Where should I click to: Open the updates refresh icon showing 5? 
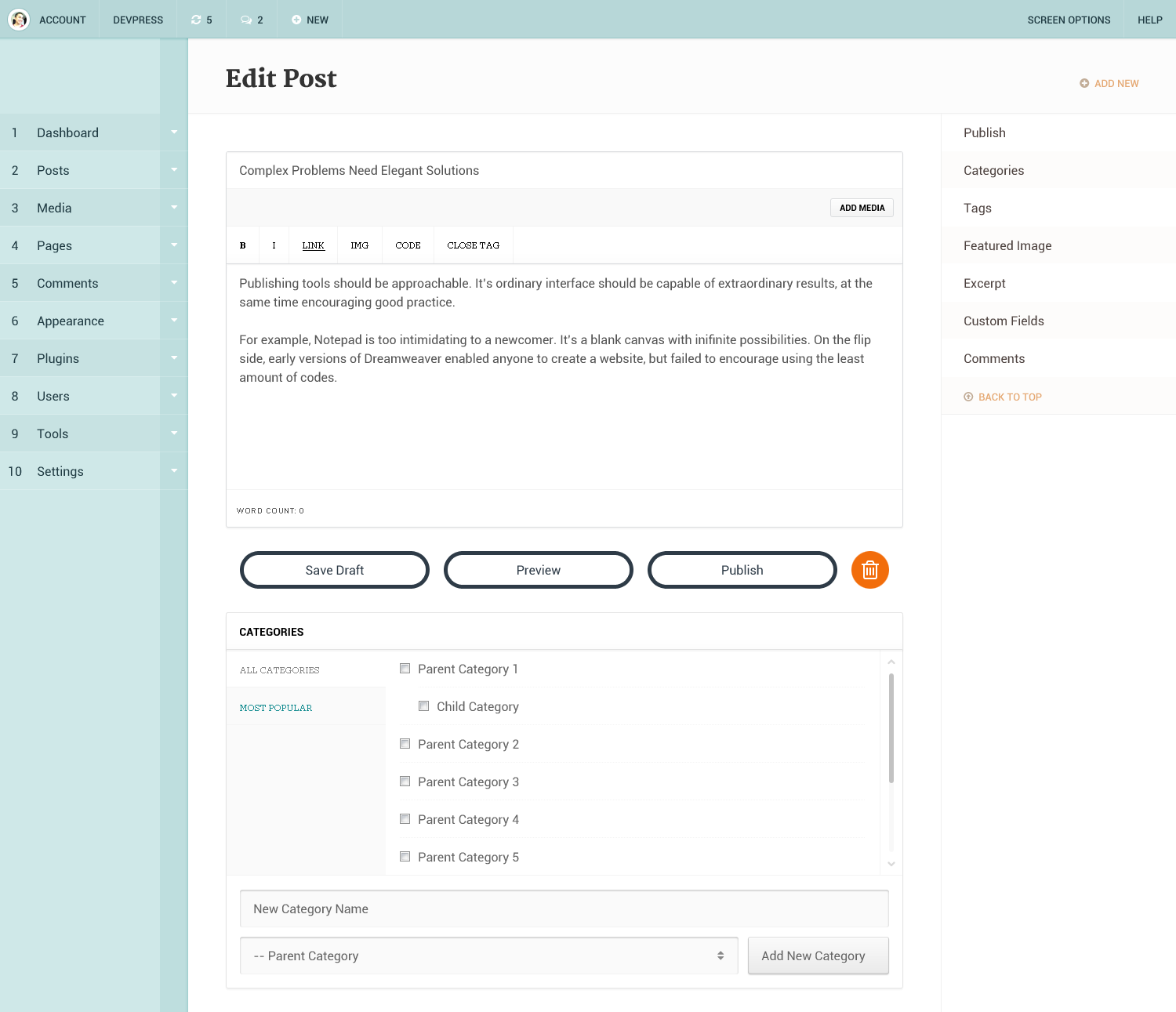(196, 20)
